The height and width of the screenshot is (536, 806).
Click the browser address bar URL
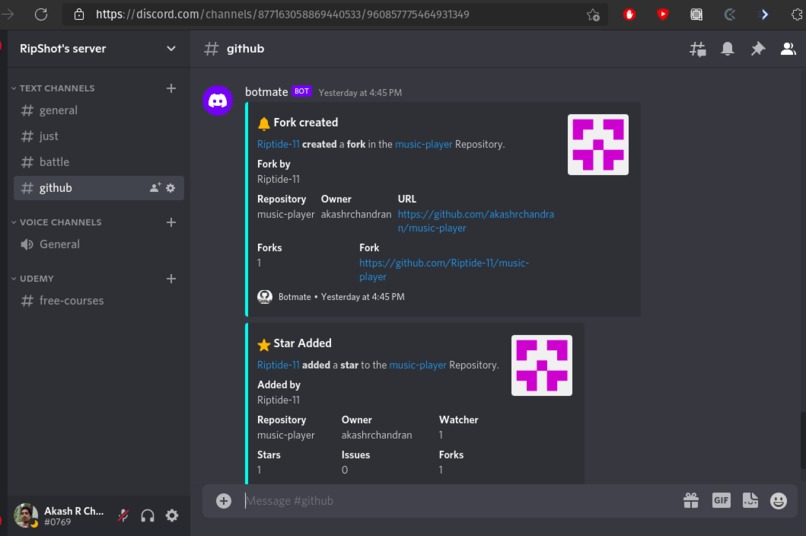282,14
